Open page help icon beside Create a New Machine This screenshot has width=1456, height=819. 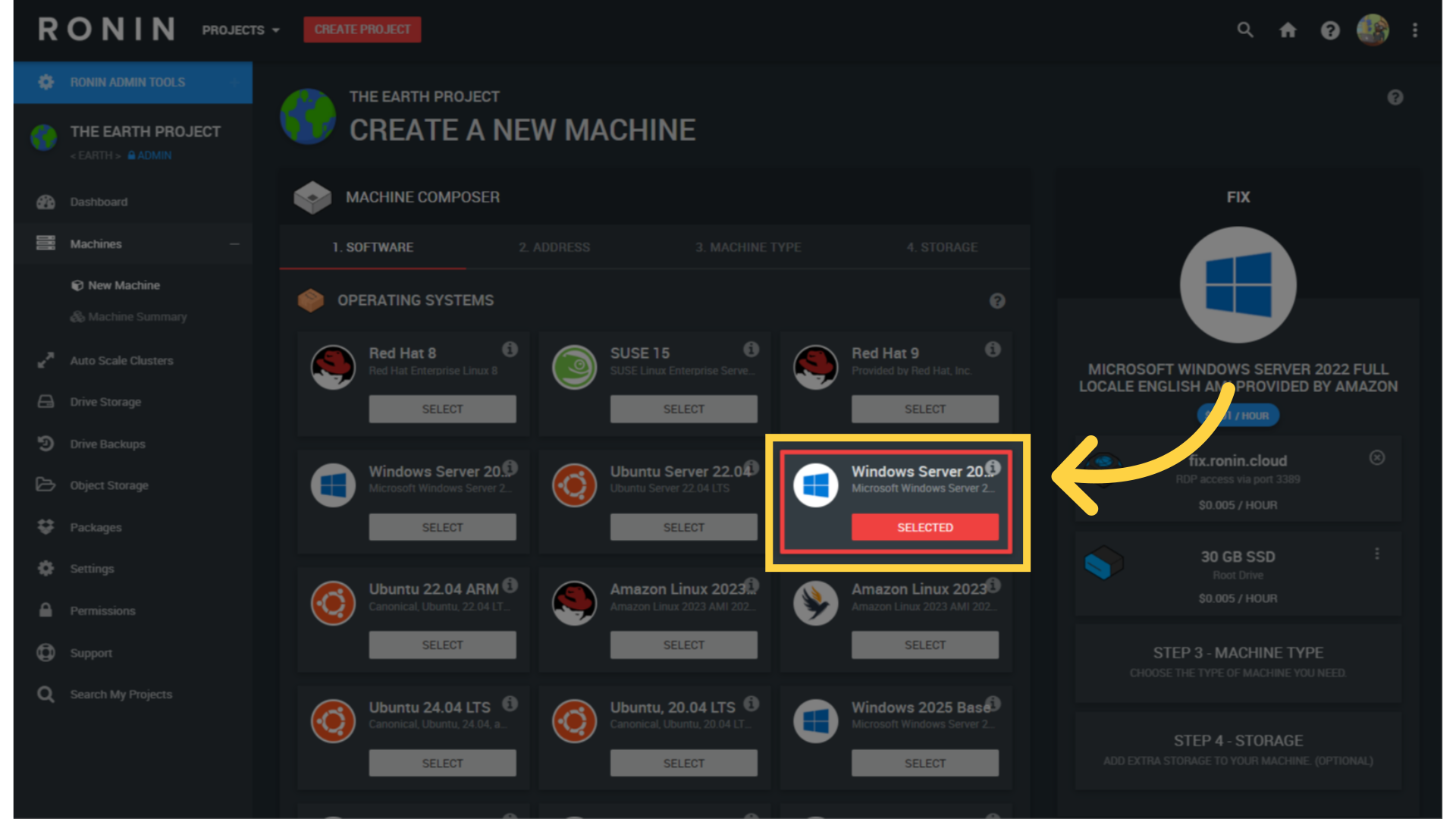[x=1395, y=97]
